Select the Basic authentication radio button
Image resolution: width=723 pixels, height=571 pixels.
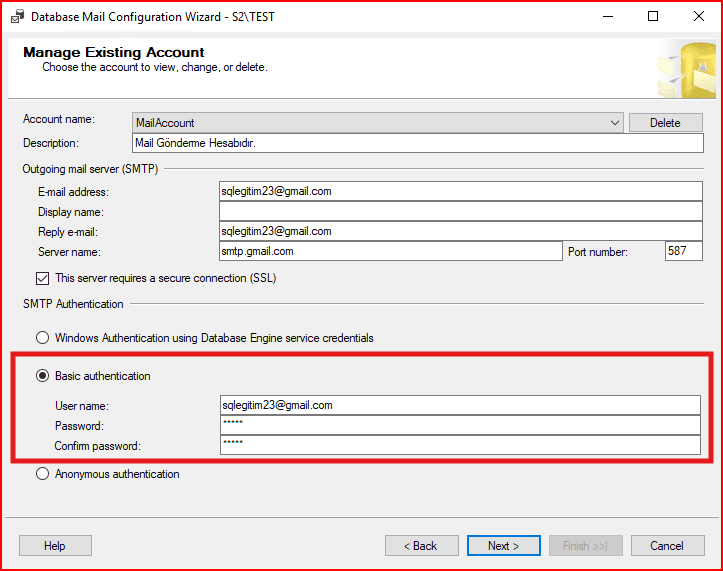43,376
